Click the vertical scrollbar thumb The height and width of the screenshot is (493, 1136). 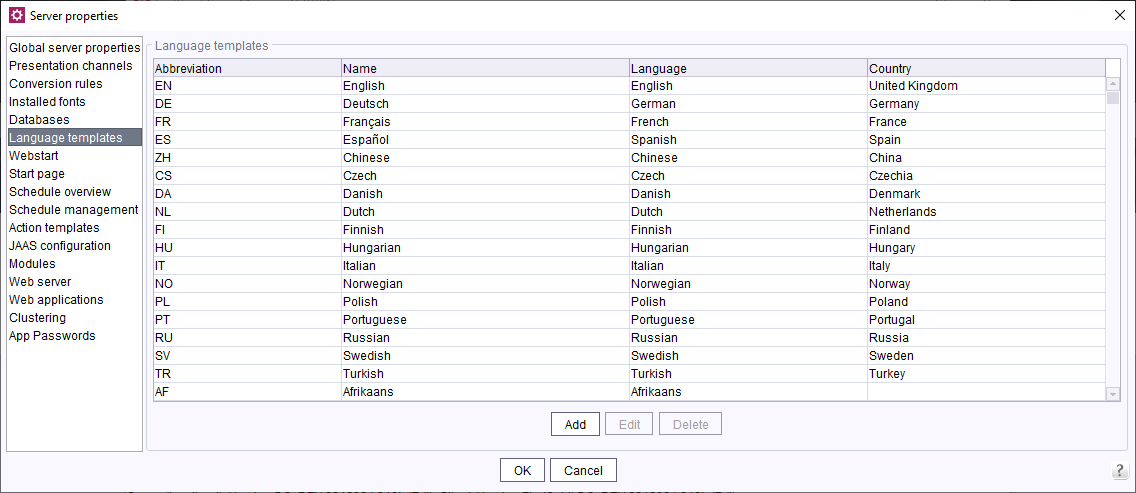(1113, 99)
